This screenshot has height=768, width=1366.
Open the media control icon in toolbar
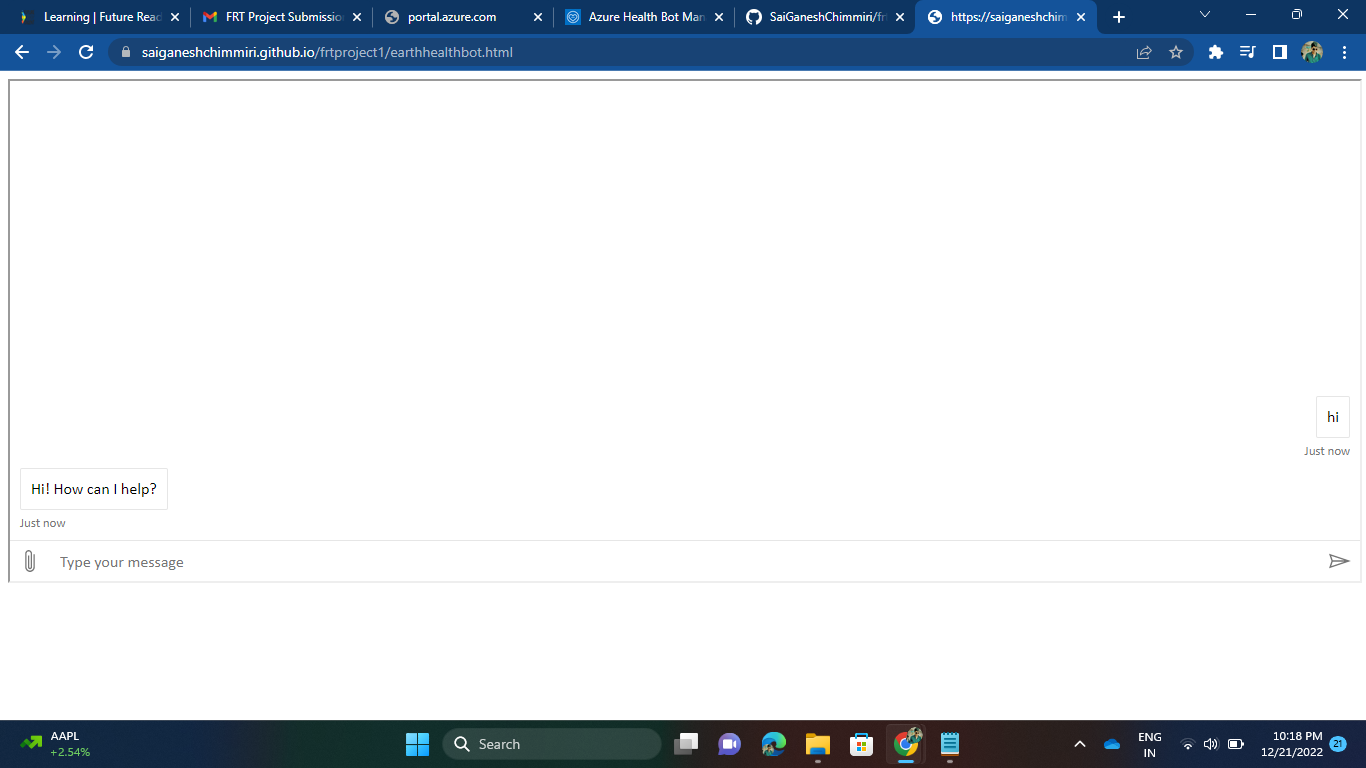point(1247,52)
